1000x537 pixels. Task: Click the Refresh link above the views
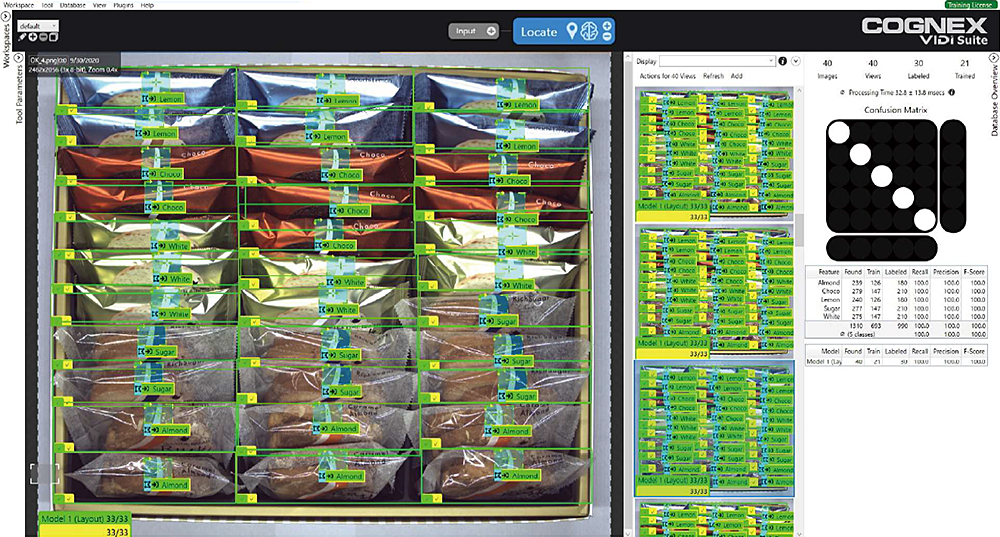tap(713, 76)
